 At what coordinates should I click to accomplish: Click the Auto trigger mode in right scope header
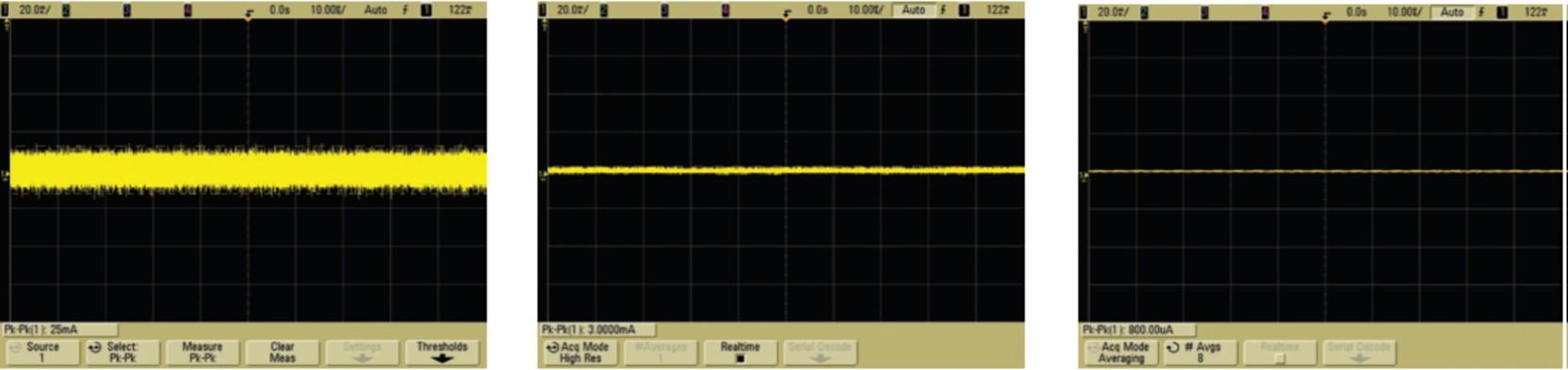tap(1452, 11)
